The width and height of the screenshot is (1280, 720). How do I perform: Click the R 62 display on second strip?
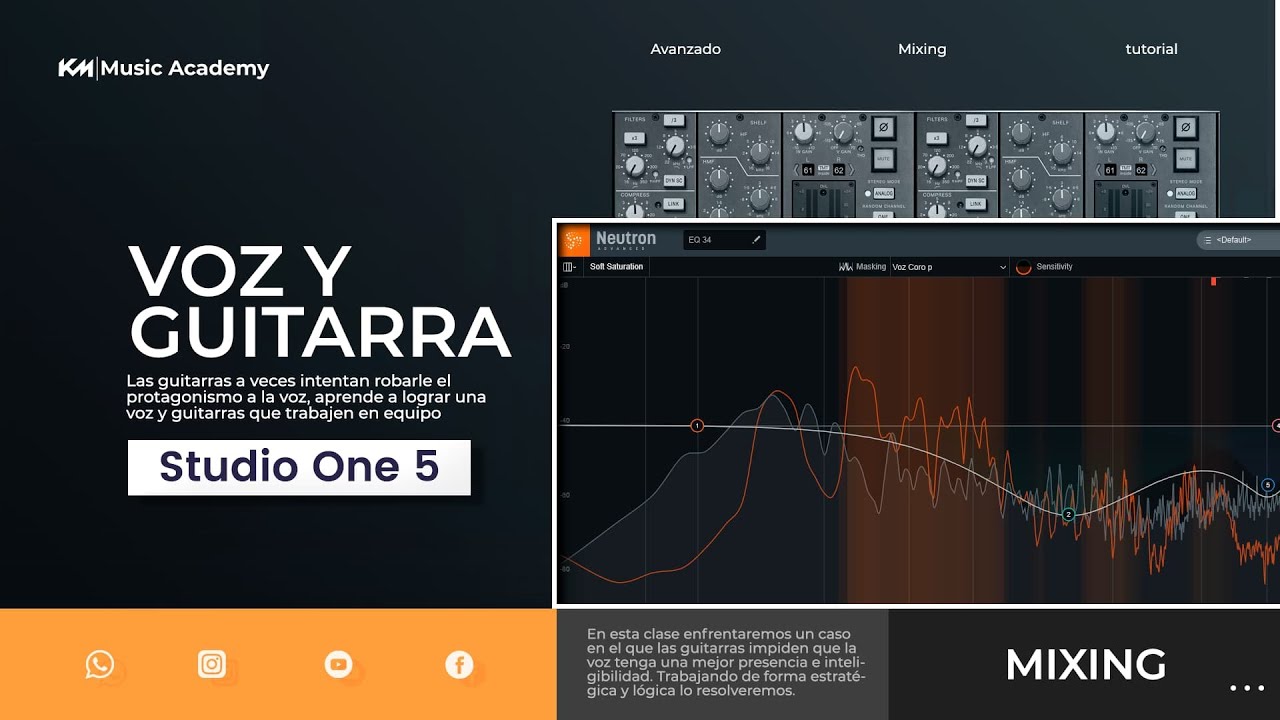1141,170
